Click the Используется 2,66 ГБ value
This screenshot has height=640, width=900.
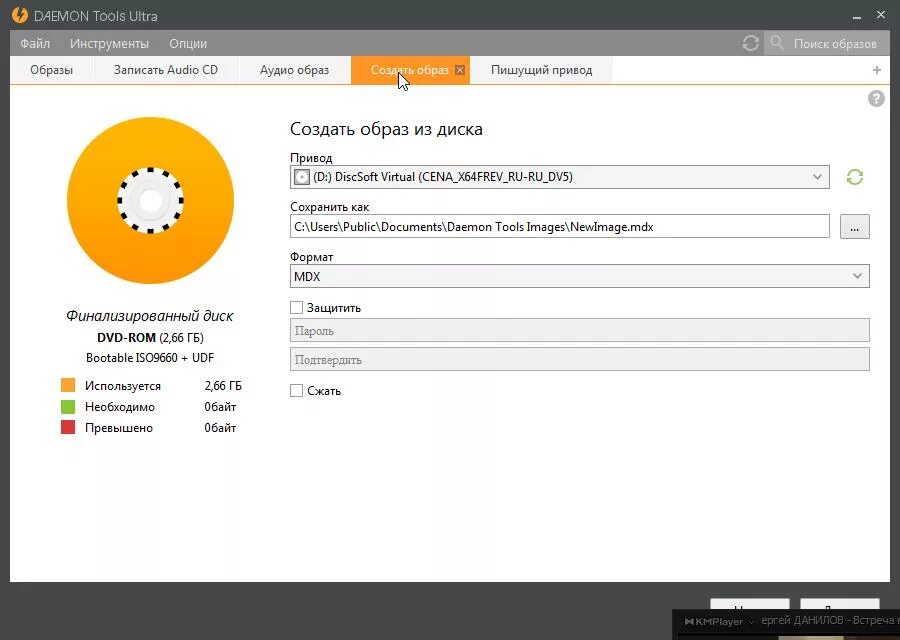[223, 386]
